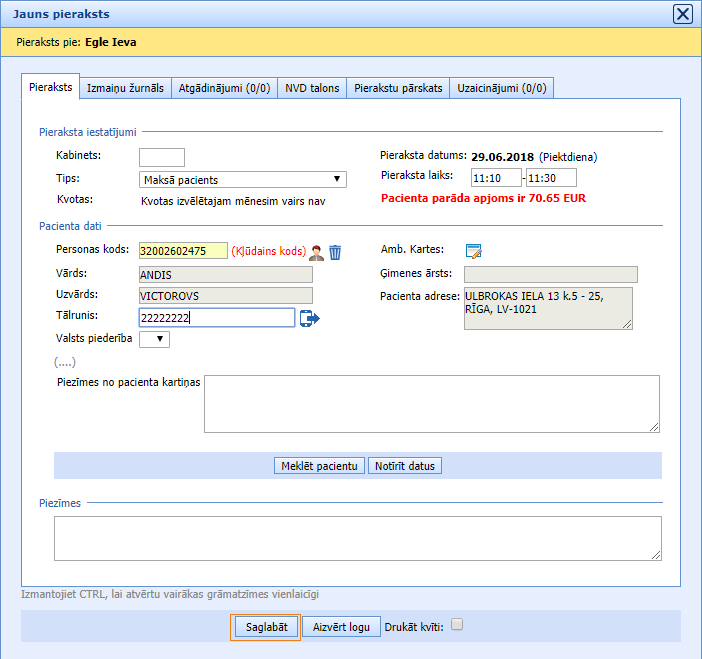Close the Jauns pieraksts dialog with X
This screenshot has height=659, width=702.
[x=682, y=14]
